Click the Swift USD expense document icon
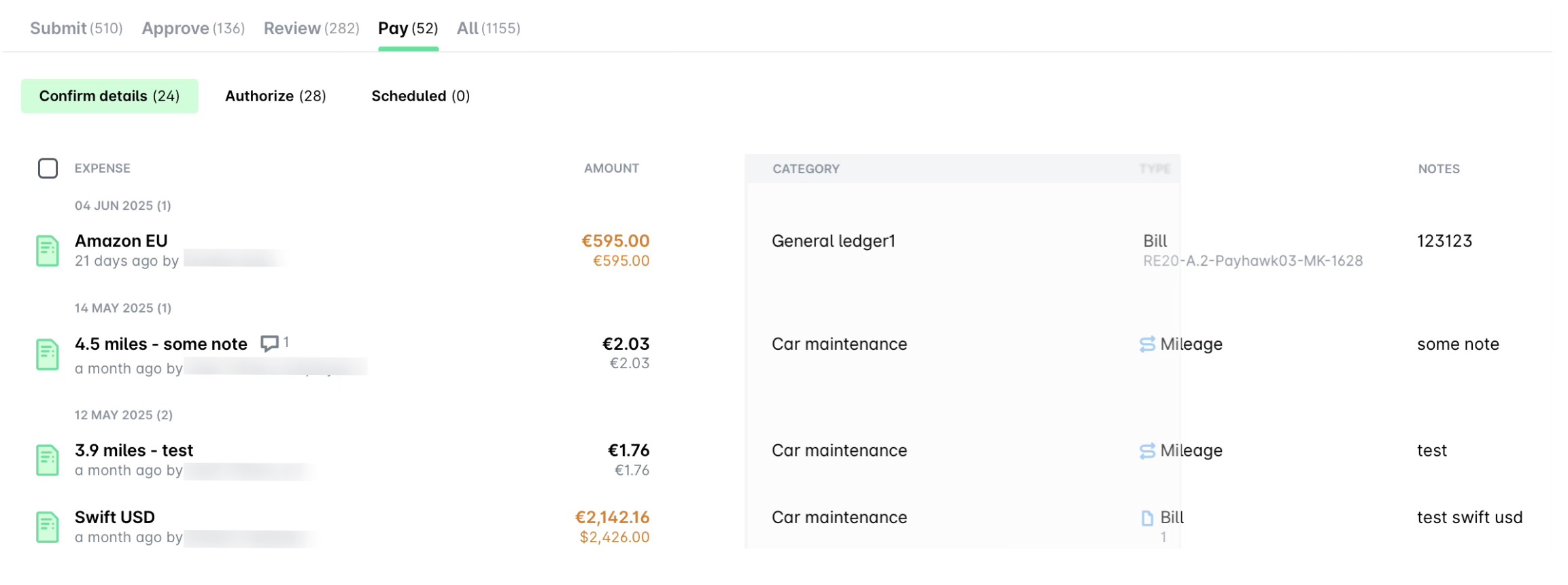This screenshot has height=585, width=1568. tap(47, 527)
